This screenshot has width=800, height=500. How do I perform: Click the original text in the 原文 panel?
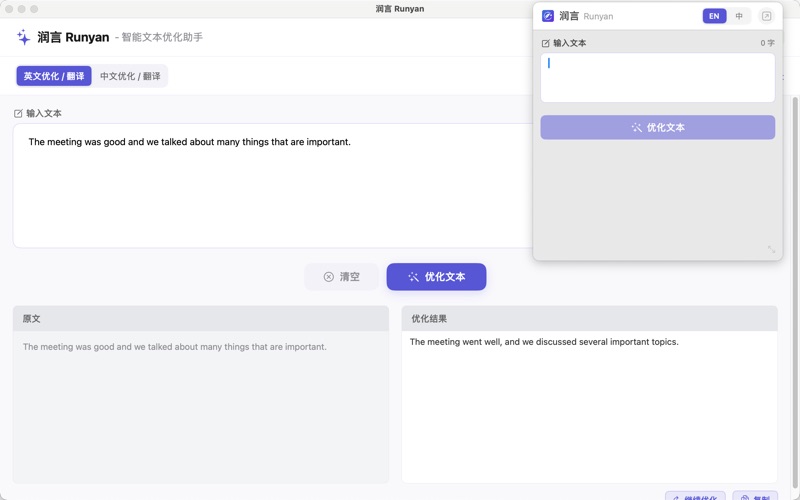(x=174, y=347)
